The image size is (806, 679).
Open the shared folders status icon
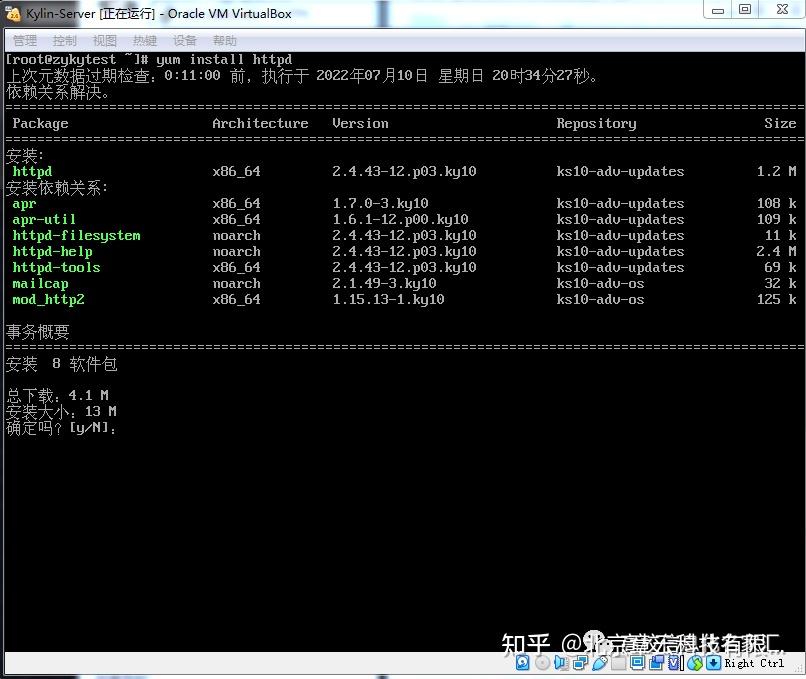click(x=619, y=662)
